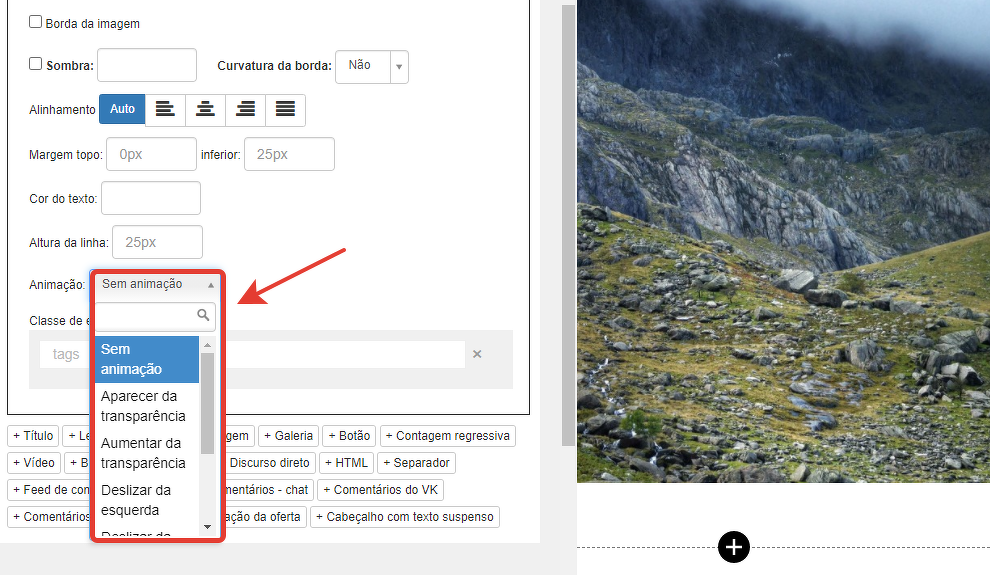Set alignment to Auto

point(122,109)
